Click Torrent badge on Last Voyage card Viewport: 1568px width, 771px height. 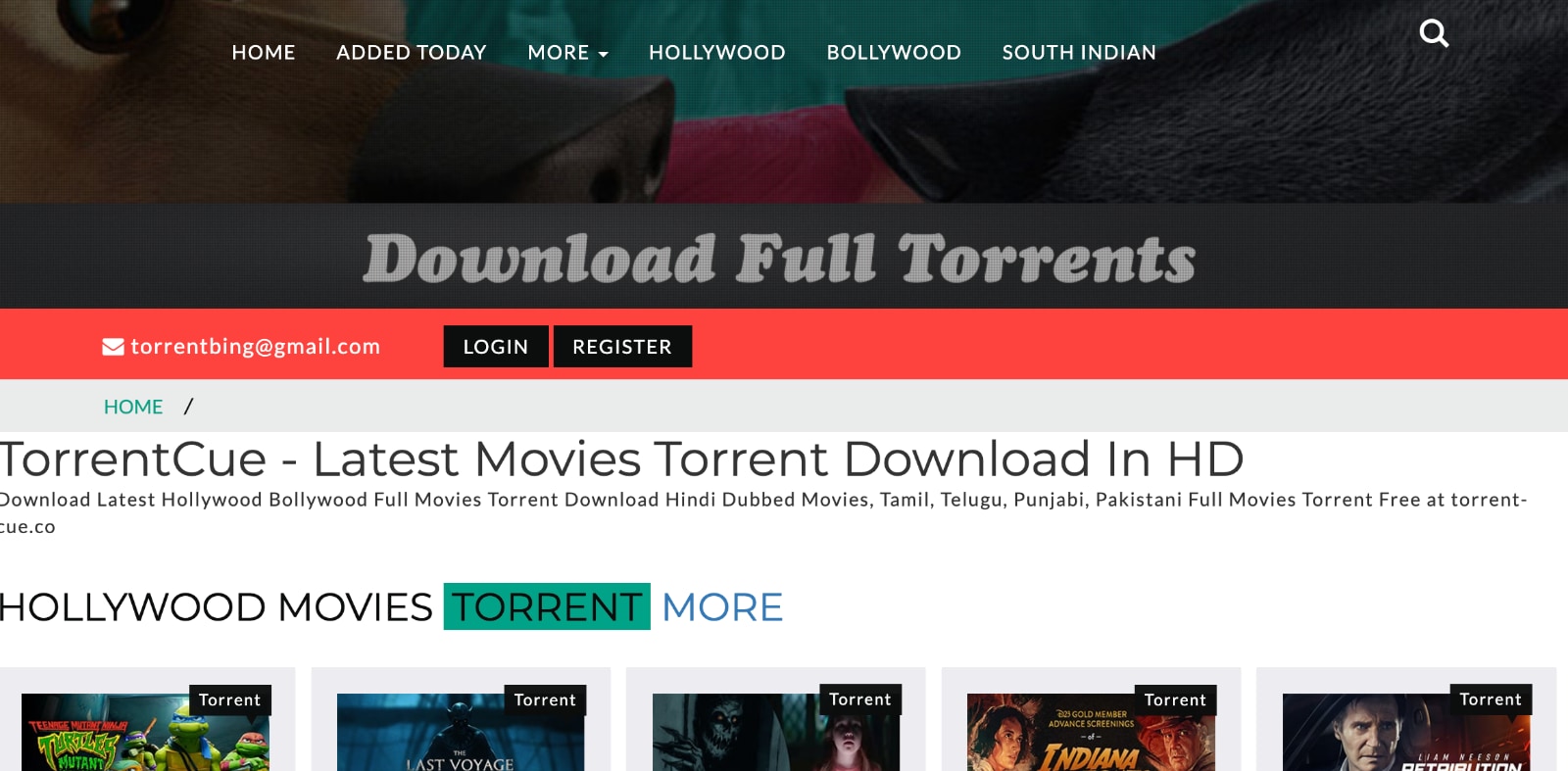[x=545, y=699]
